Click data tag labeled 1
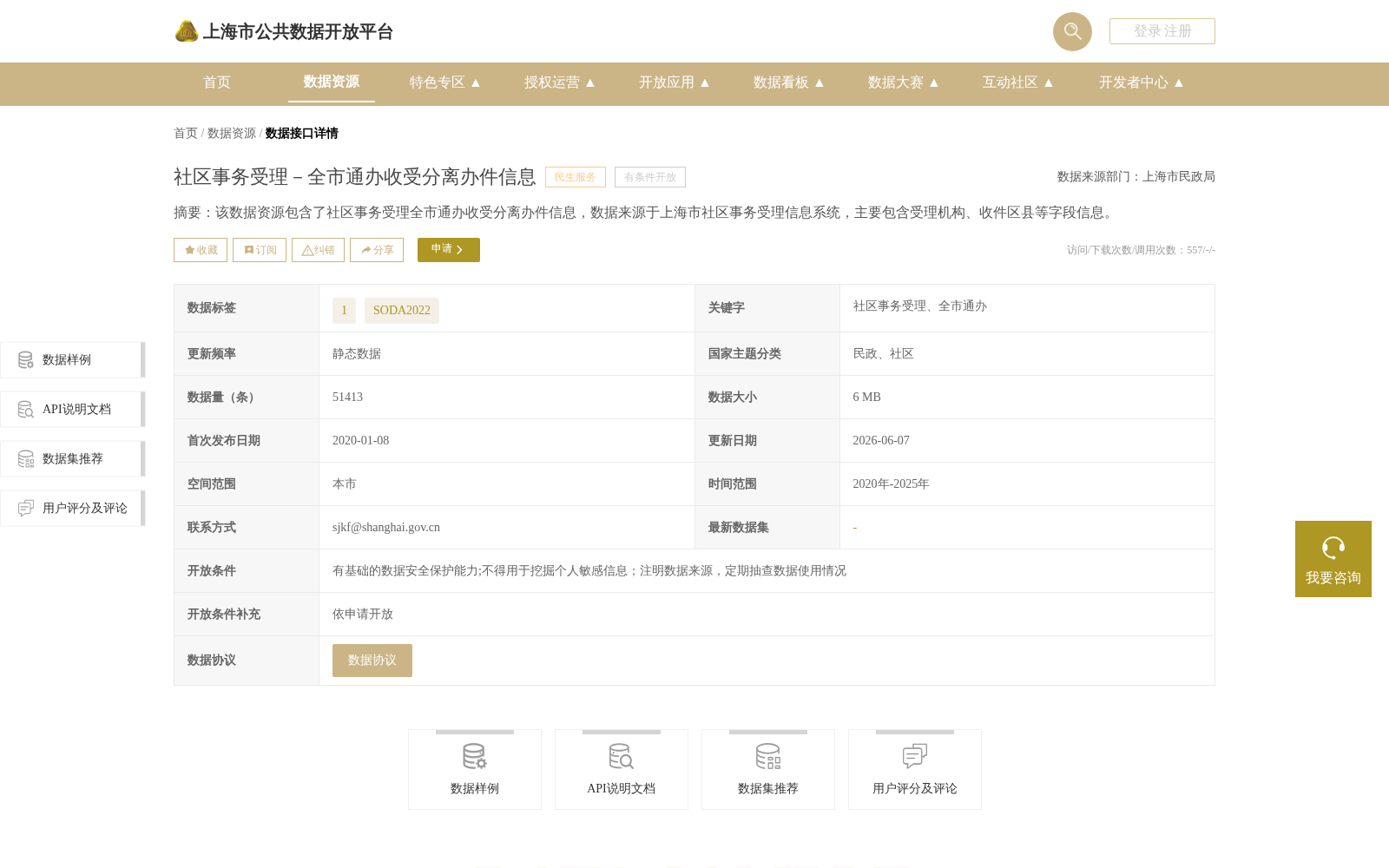 pyautogui.click(x=344, y=311)
